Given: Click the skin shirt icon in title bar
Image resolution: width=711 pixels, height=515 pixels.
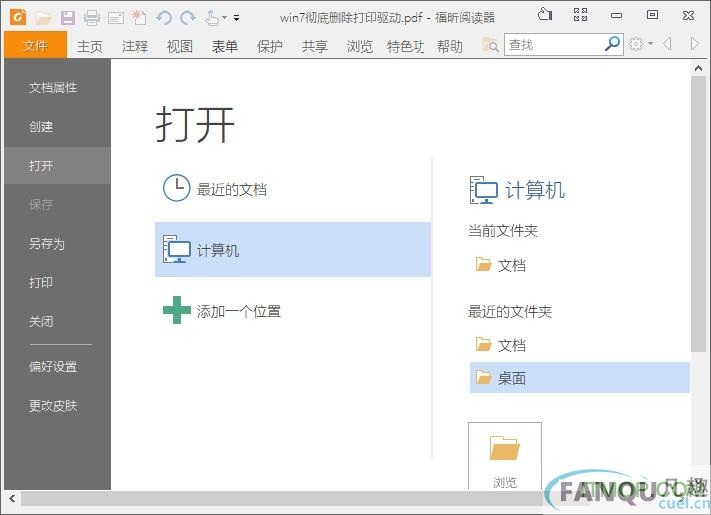Looking at the screenshot, I should point(545,15).
